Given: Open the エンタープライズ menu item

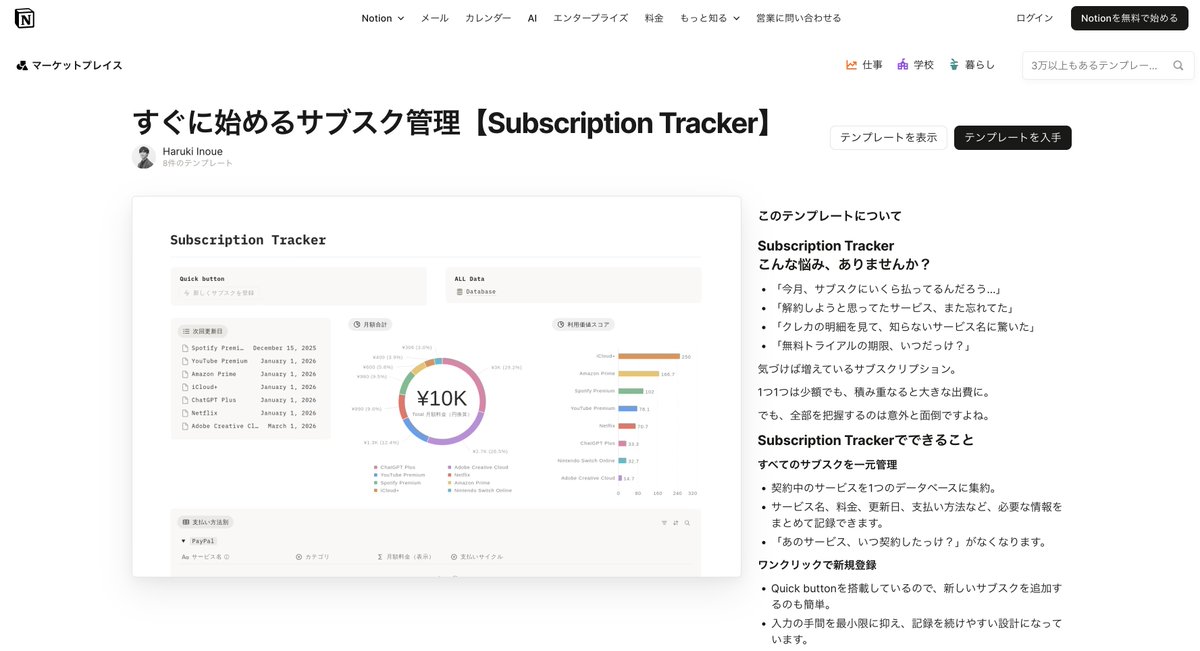Looking at the screenshot, I should click(590, 18).
